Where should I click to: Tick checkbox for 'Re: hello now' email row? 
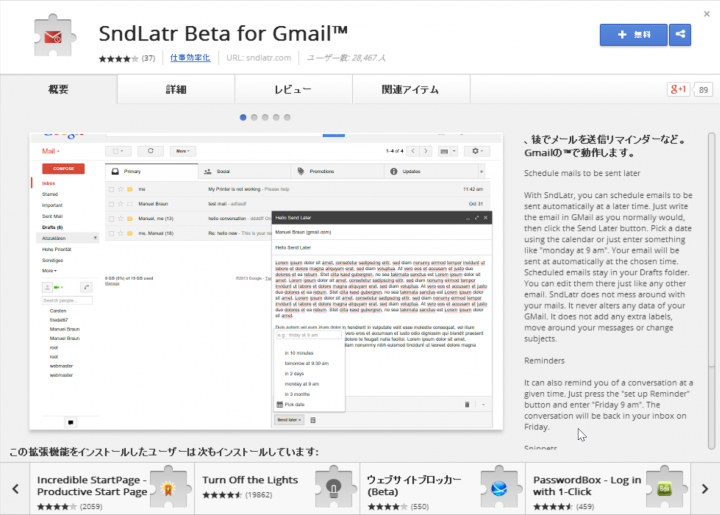111,233
